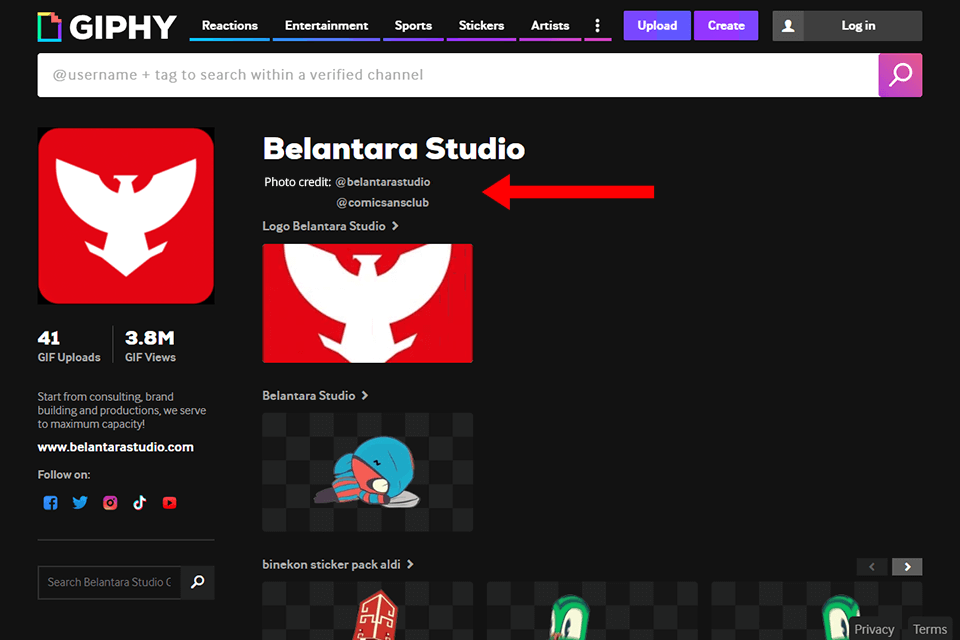Click the Upload button

(x=657, y=26)
